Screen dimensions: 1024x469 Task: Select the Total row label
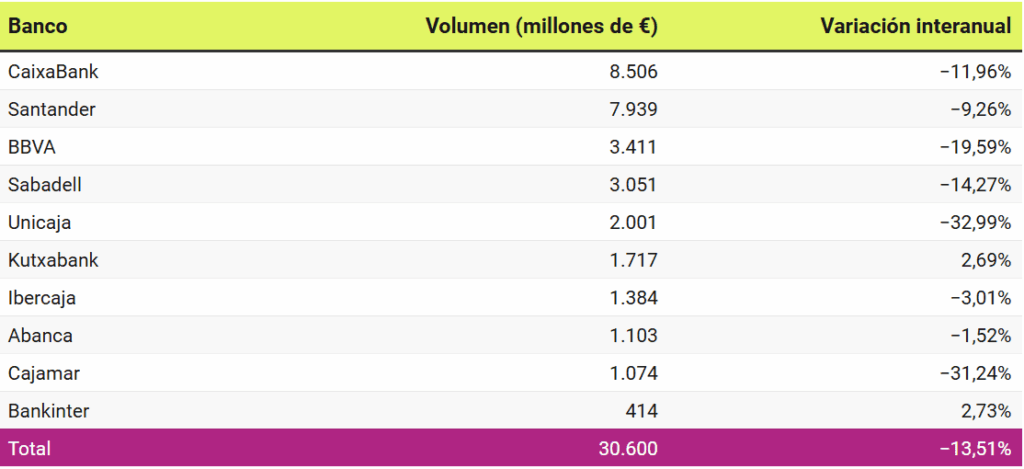29,449
